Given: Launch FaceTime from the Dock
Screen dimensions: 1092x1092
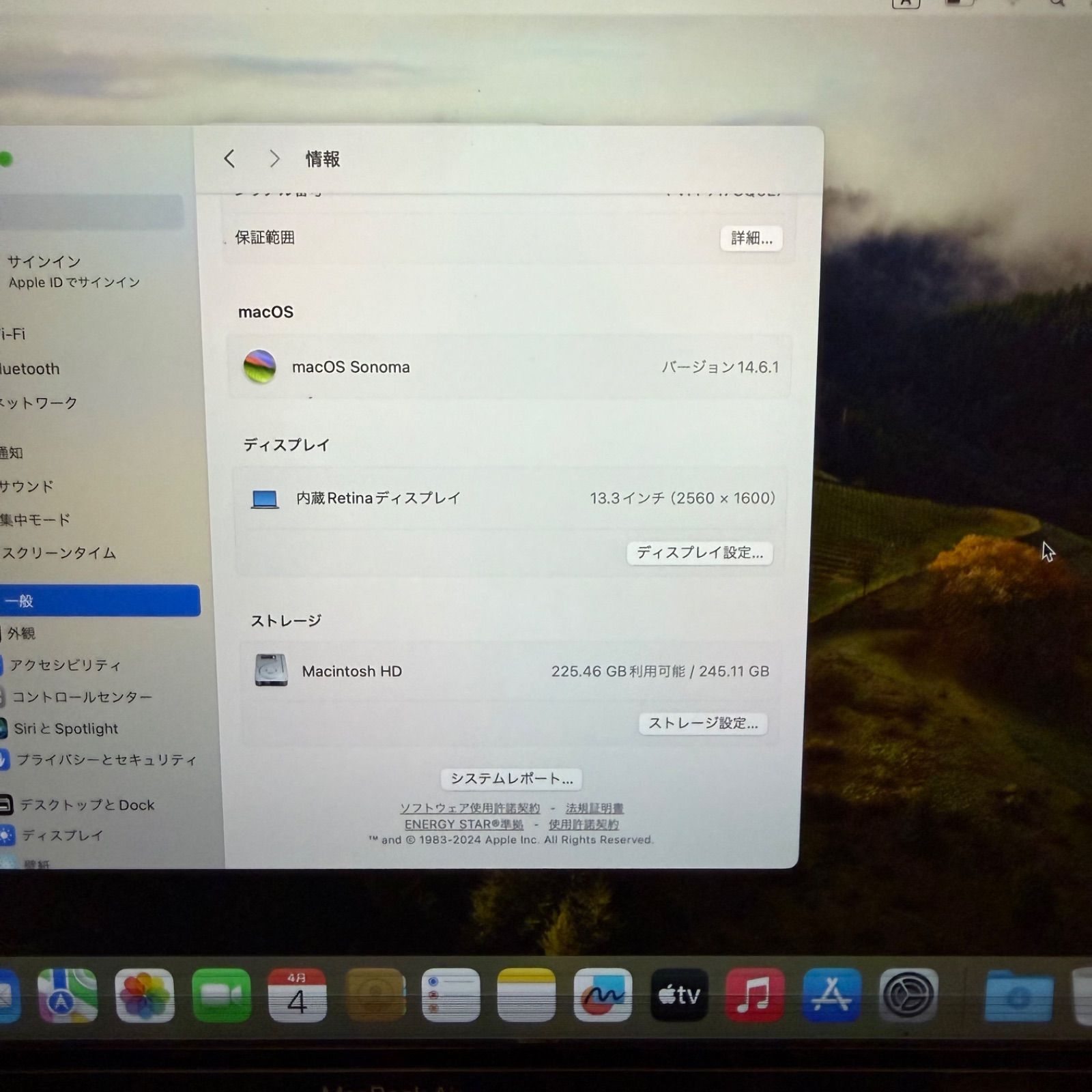Looking at the screenshot, I should (221, 995).
